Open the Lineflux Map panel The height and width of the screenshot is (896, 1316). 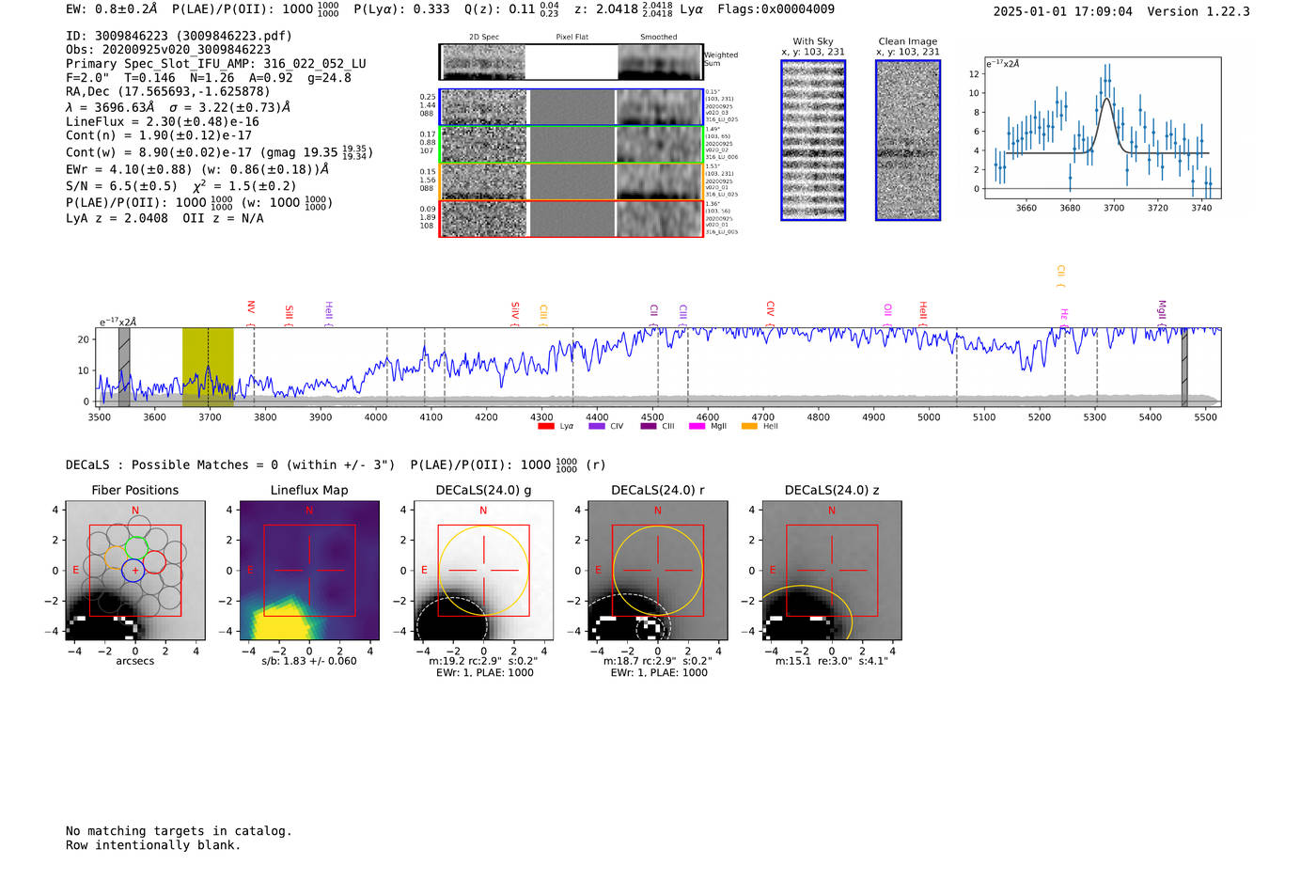click(x=309, y=571)
